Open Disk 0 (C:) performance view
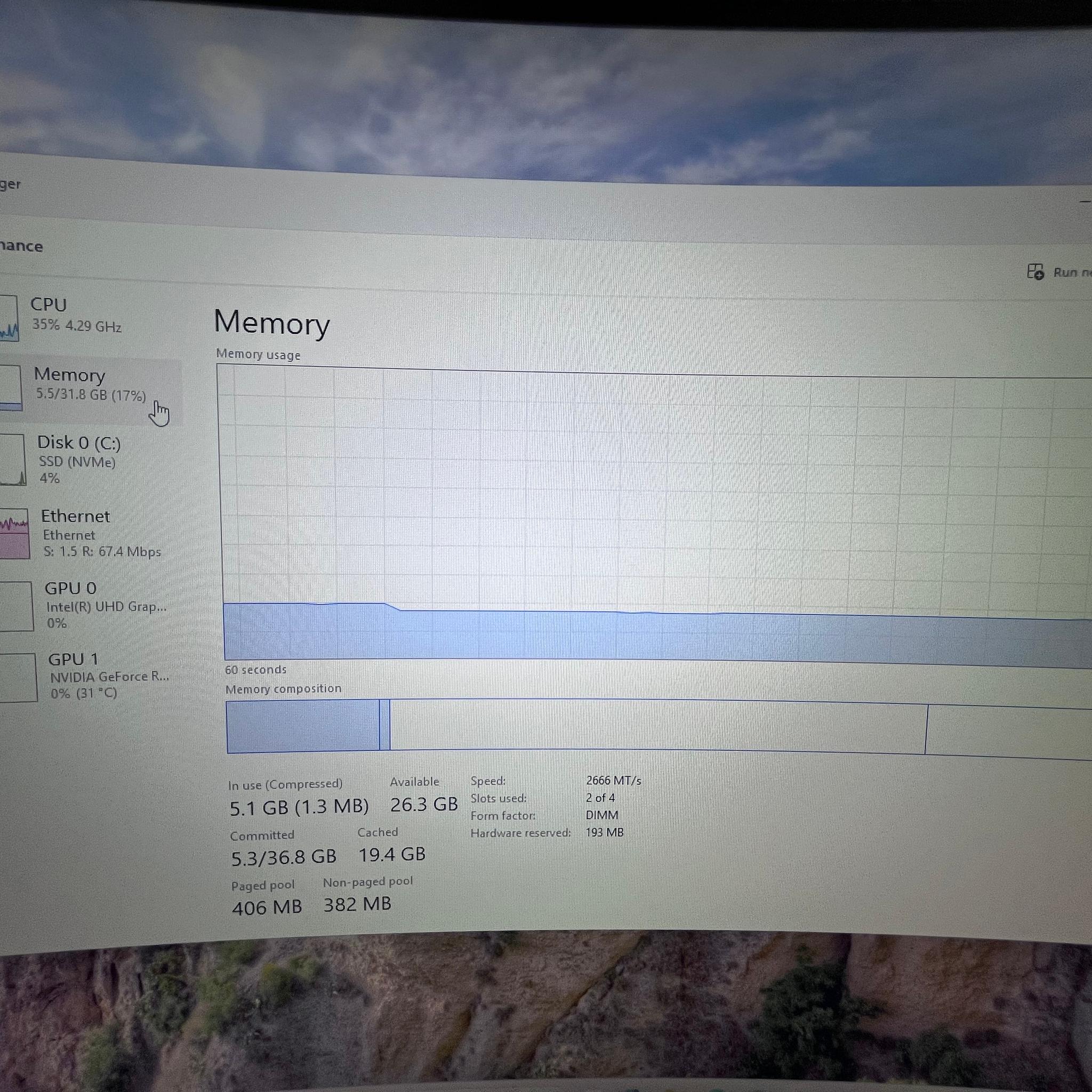1092x1092 pixels. (x=92, y=460)
